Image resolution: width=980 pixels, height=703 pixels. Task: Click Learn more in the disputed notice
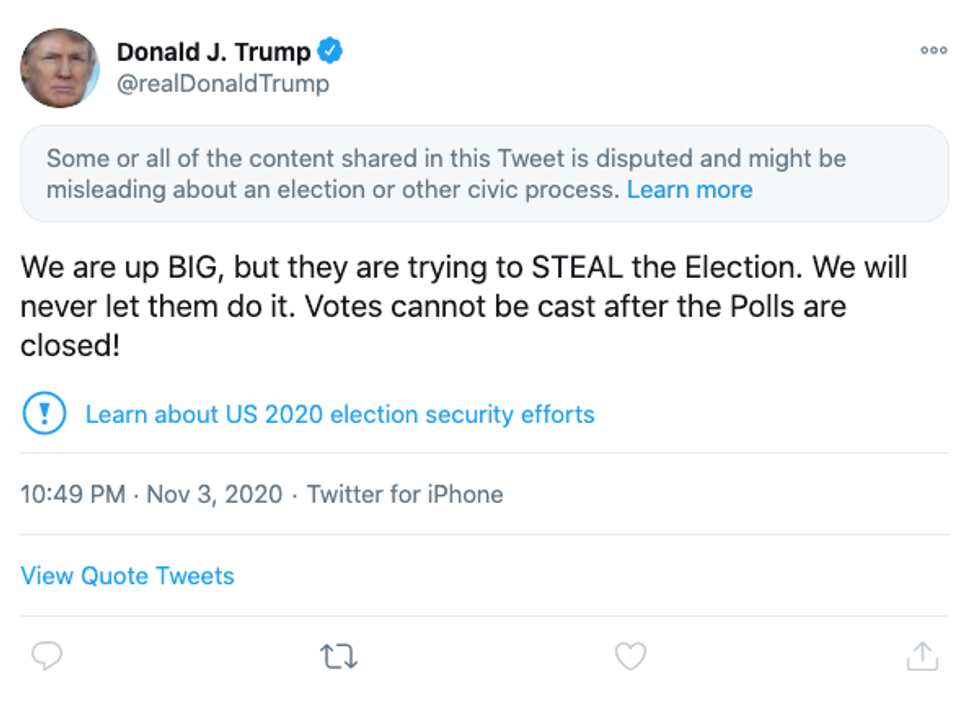coord(689,189)
